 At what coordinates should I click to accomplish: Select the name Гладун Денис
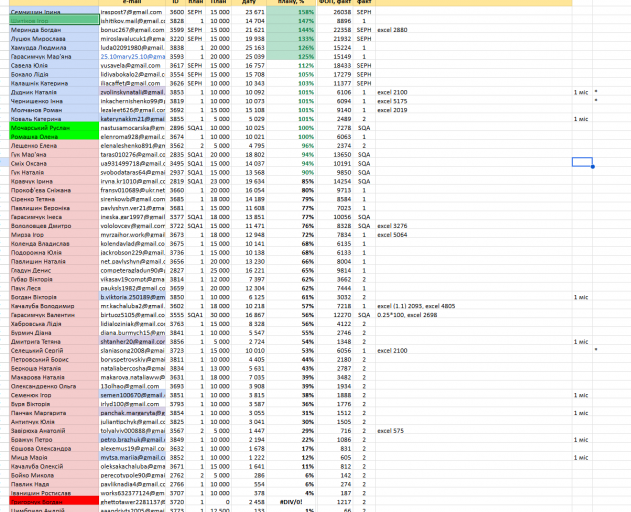point(54,270)
